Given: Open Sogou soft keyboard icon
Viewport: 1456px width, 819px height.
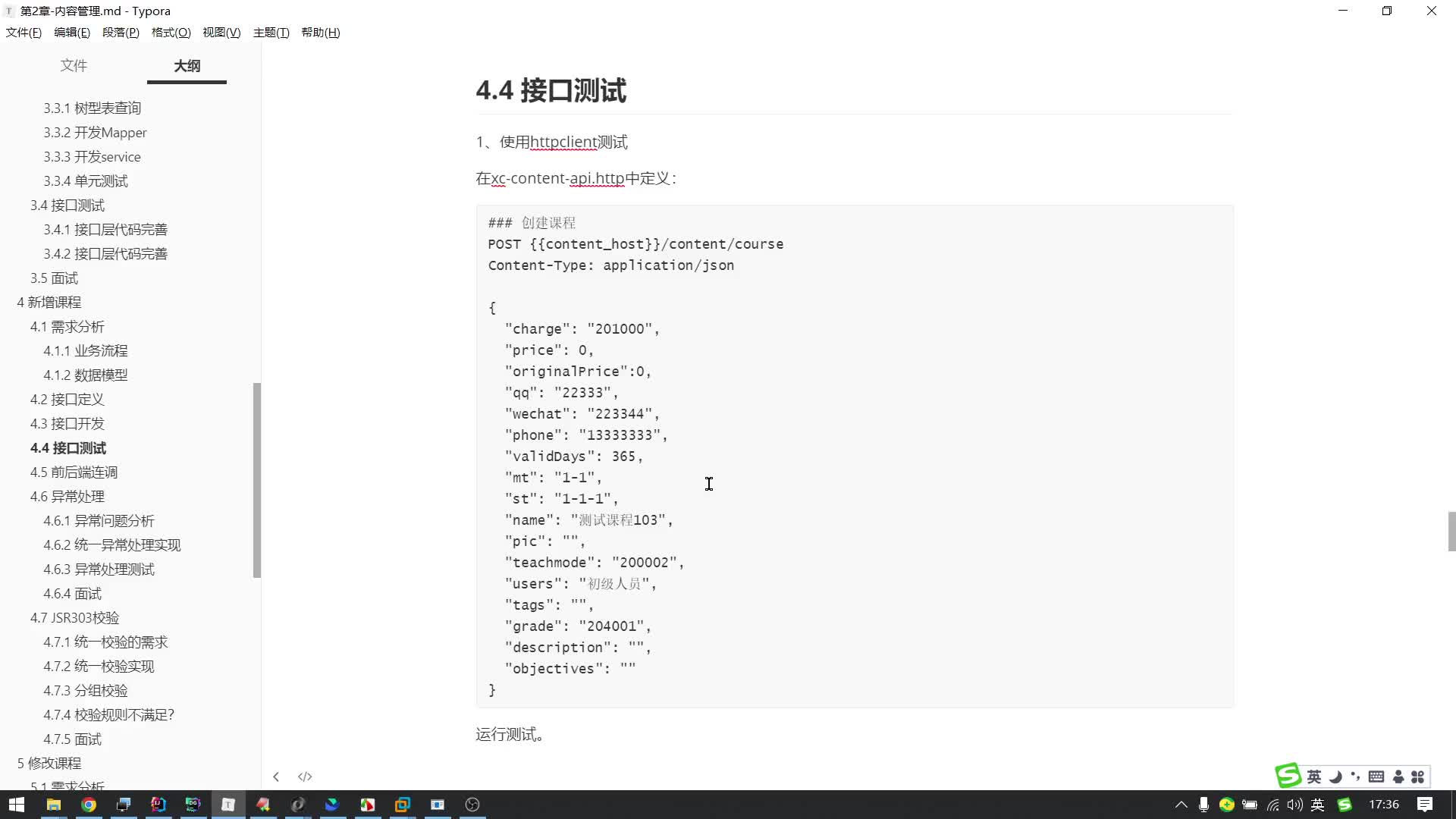Looking at the screenshot, I should coord(1376,777).
